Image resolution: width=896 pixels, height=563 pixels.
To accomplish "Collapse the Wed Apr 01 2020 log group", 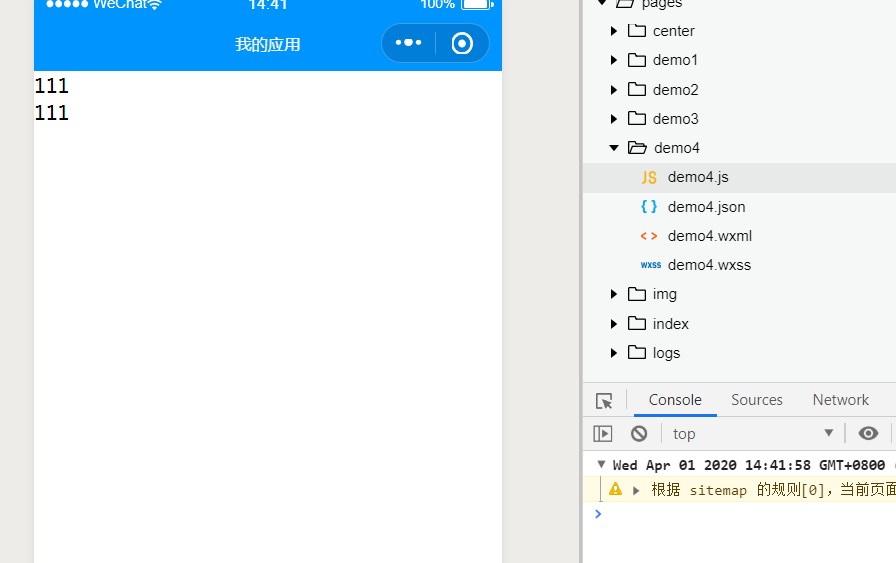I will click(x=601, y=465).
